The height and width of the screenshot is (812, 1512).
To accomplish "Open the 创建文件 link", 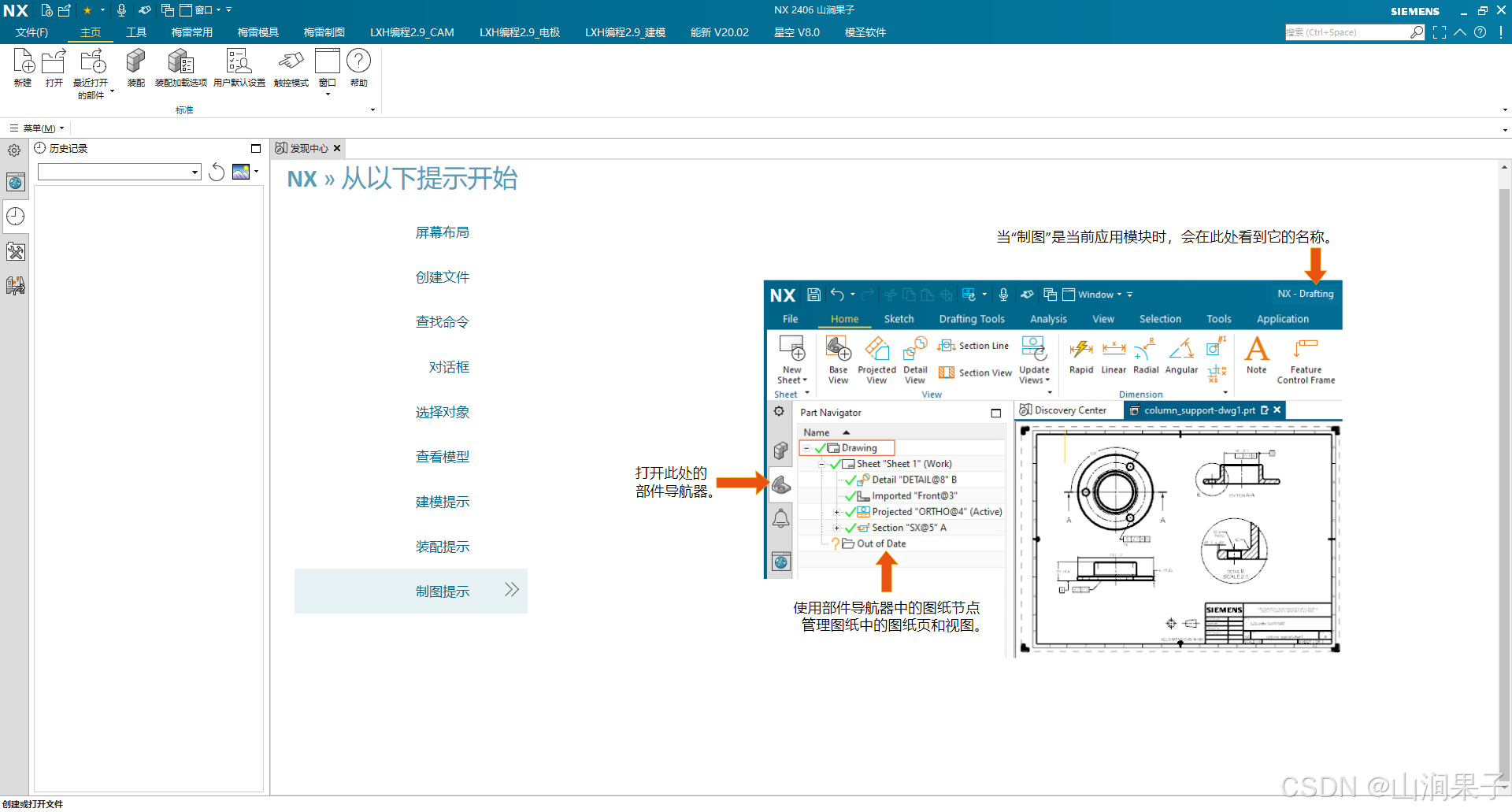I will (443, 277).
